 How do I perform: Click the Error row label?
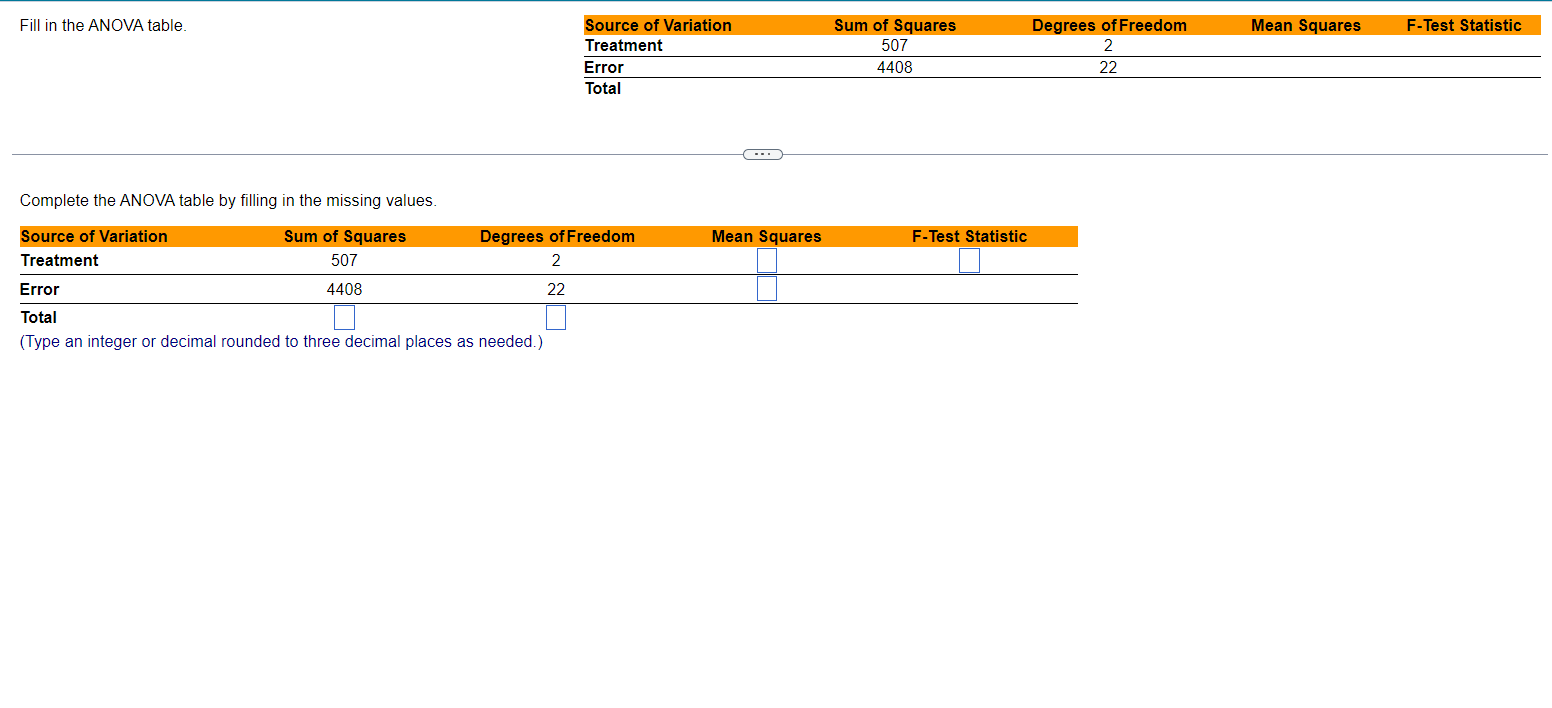click(38, 289)
